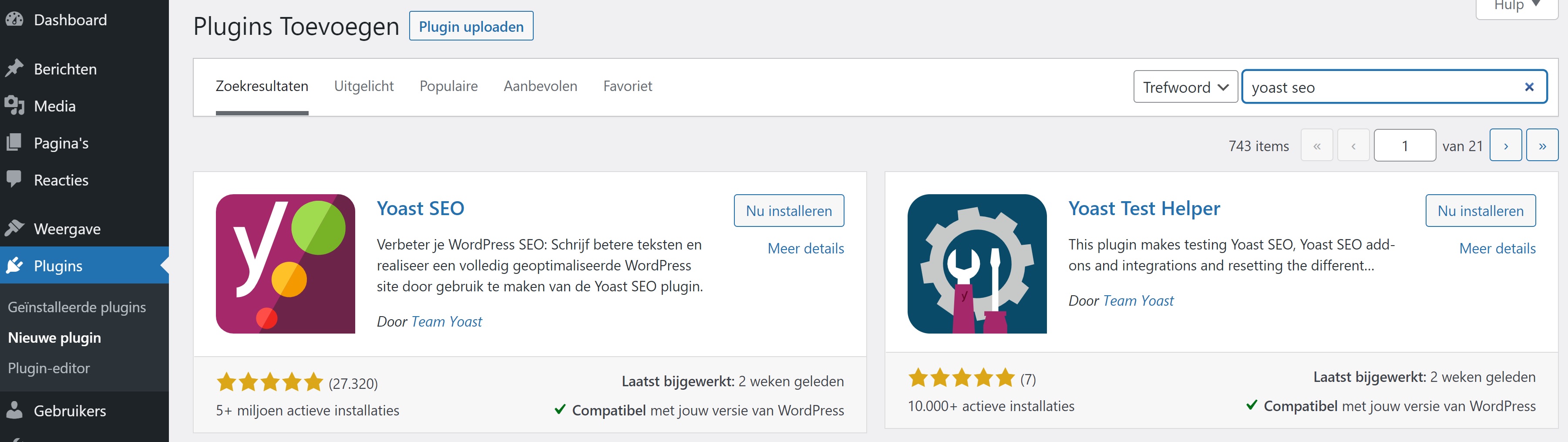This screenshot has height=442, width=1568.
Task: Open Meer details for Yoast SEO
Action: point(806,248)
